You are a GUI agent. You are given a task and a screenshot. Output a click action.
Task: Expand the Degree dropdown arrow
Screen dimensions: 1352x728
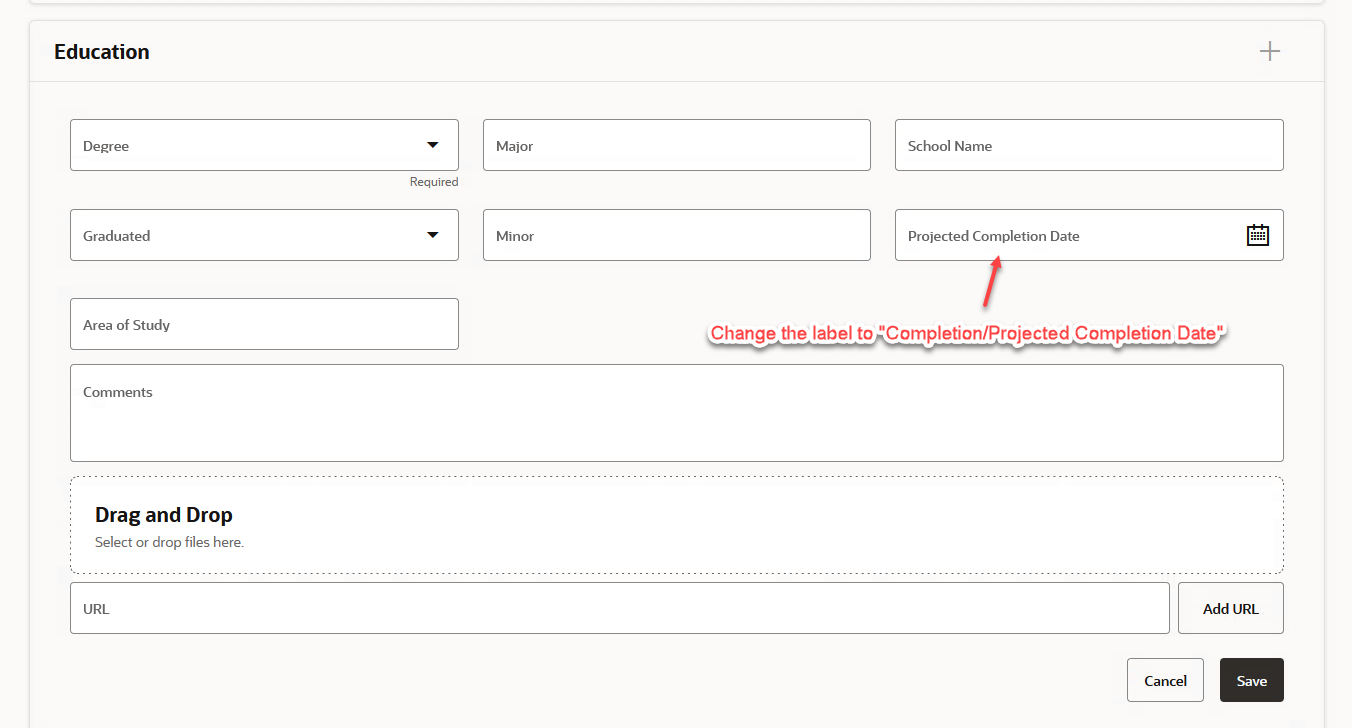[x=432, y=145]
